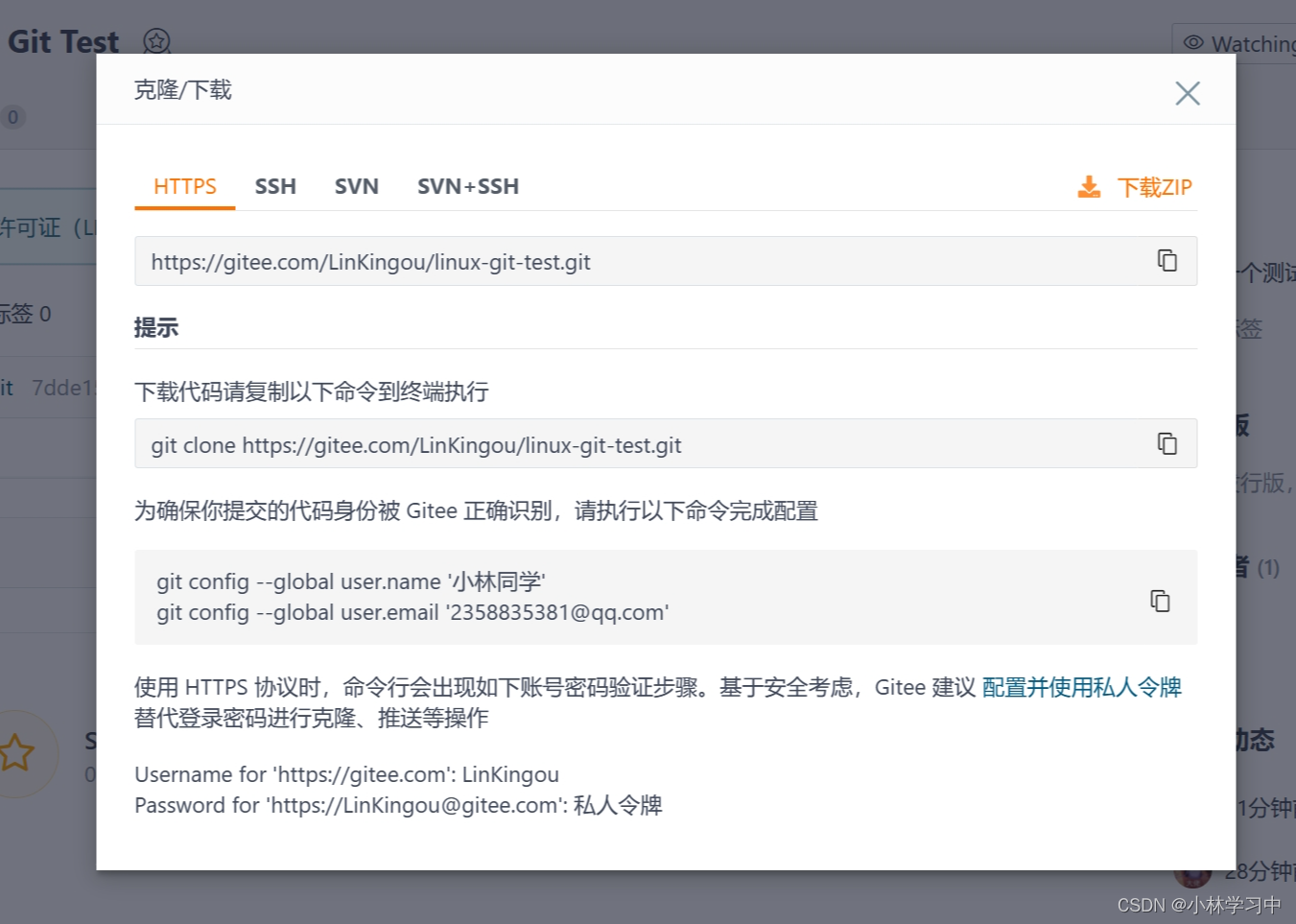Switch to the SSH tab
Image resolution: width=1296 pixels, height=924 pixels.
pos(275,186)
